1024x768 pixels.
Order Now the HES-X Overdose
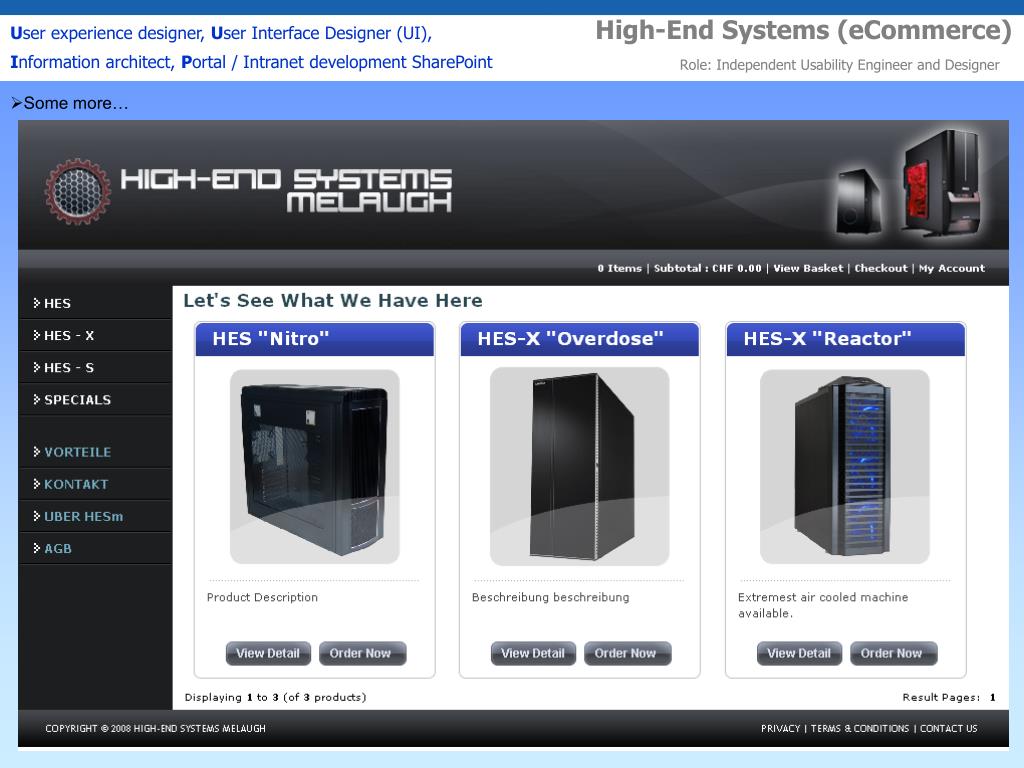[x=628, y=653]
